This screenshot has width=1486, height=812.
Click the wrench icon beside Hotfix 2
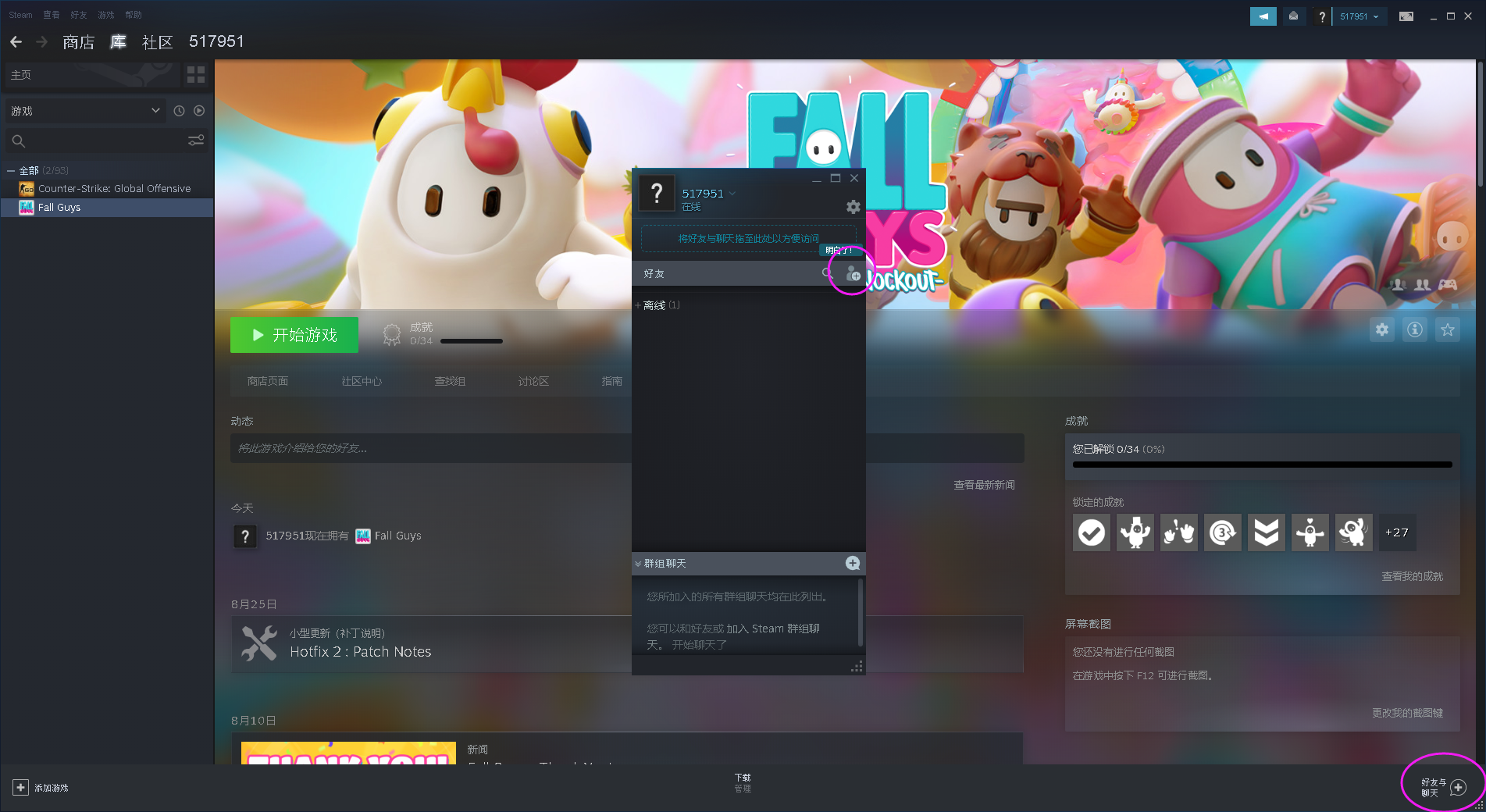(259, 643)
